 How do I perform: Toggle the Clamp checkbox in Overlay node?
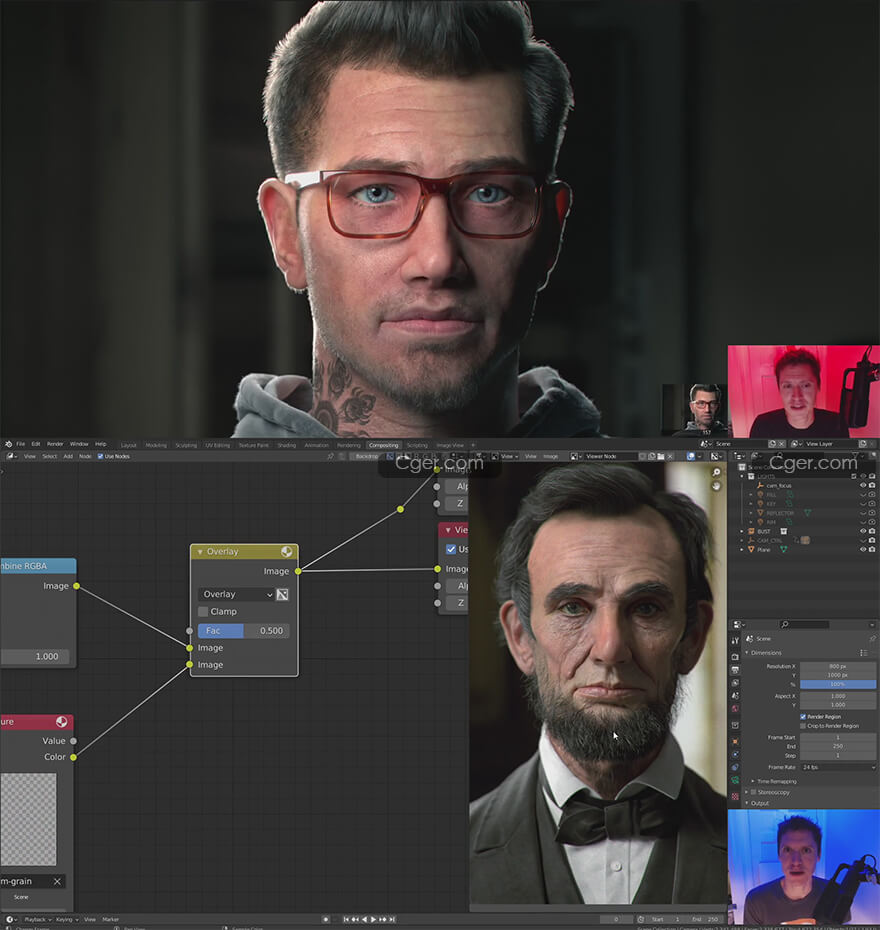[x=203, y=611]
